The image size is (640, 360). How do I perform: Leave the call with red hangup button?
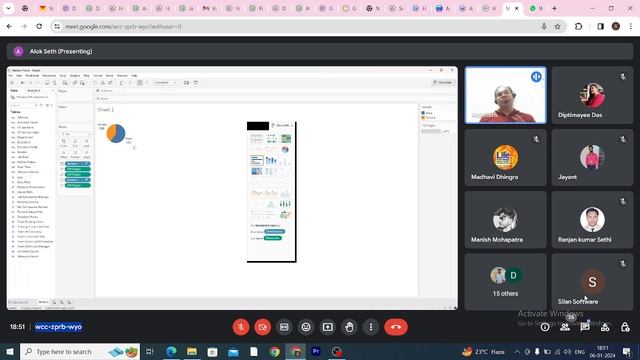[x=396, y=327]
